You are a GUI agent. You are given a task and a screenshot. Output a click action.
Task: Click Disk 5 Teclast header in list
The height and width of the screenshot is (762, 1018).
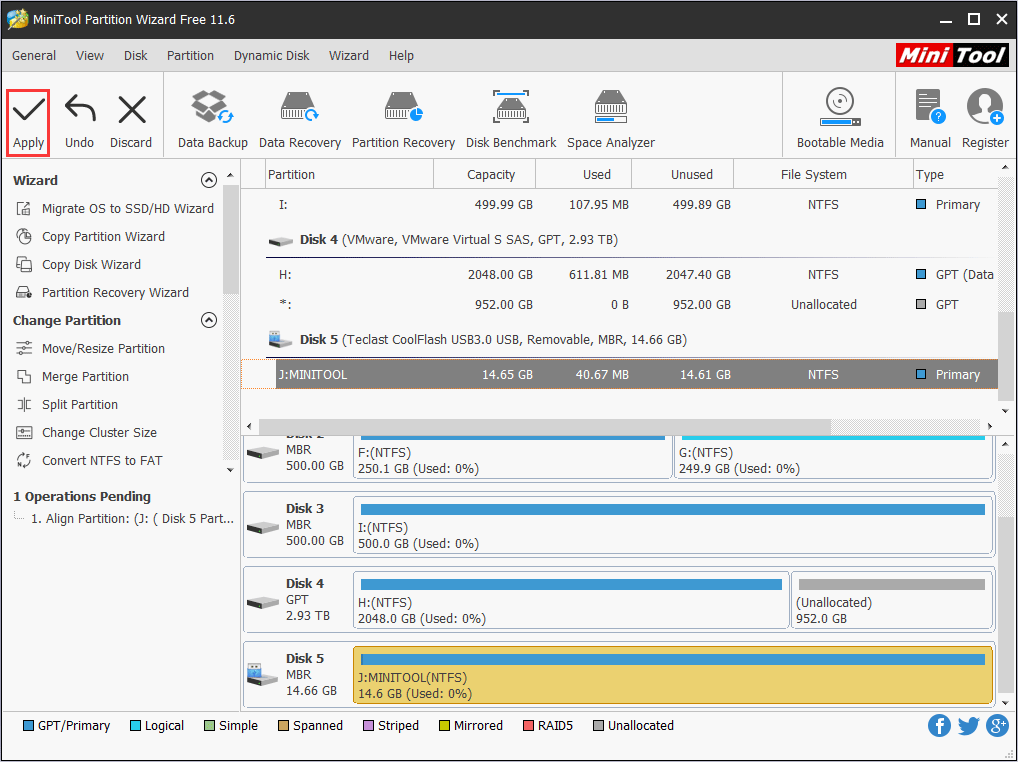478,339
